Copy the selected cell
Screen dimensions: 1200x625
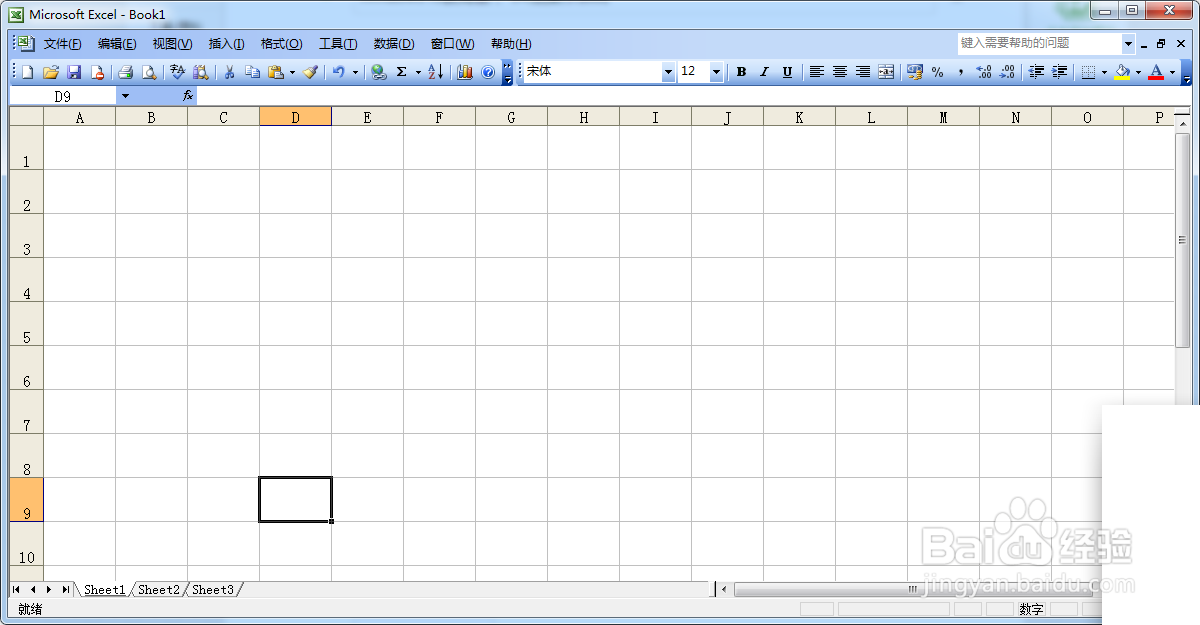pyautogui.click(x=253, y=72)
